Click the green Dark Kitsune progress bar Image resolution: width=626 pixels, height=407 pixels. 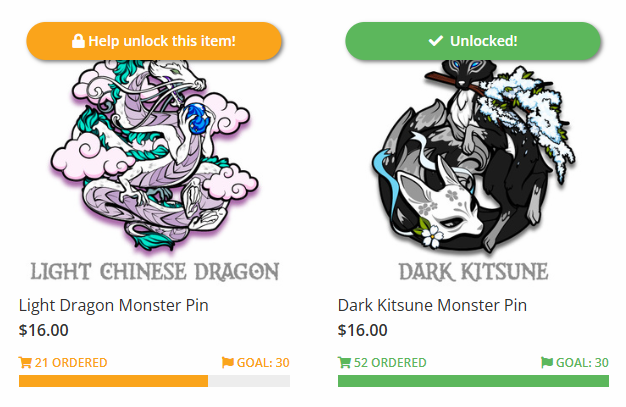pos(473,381)
